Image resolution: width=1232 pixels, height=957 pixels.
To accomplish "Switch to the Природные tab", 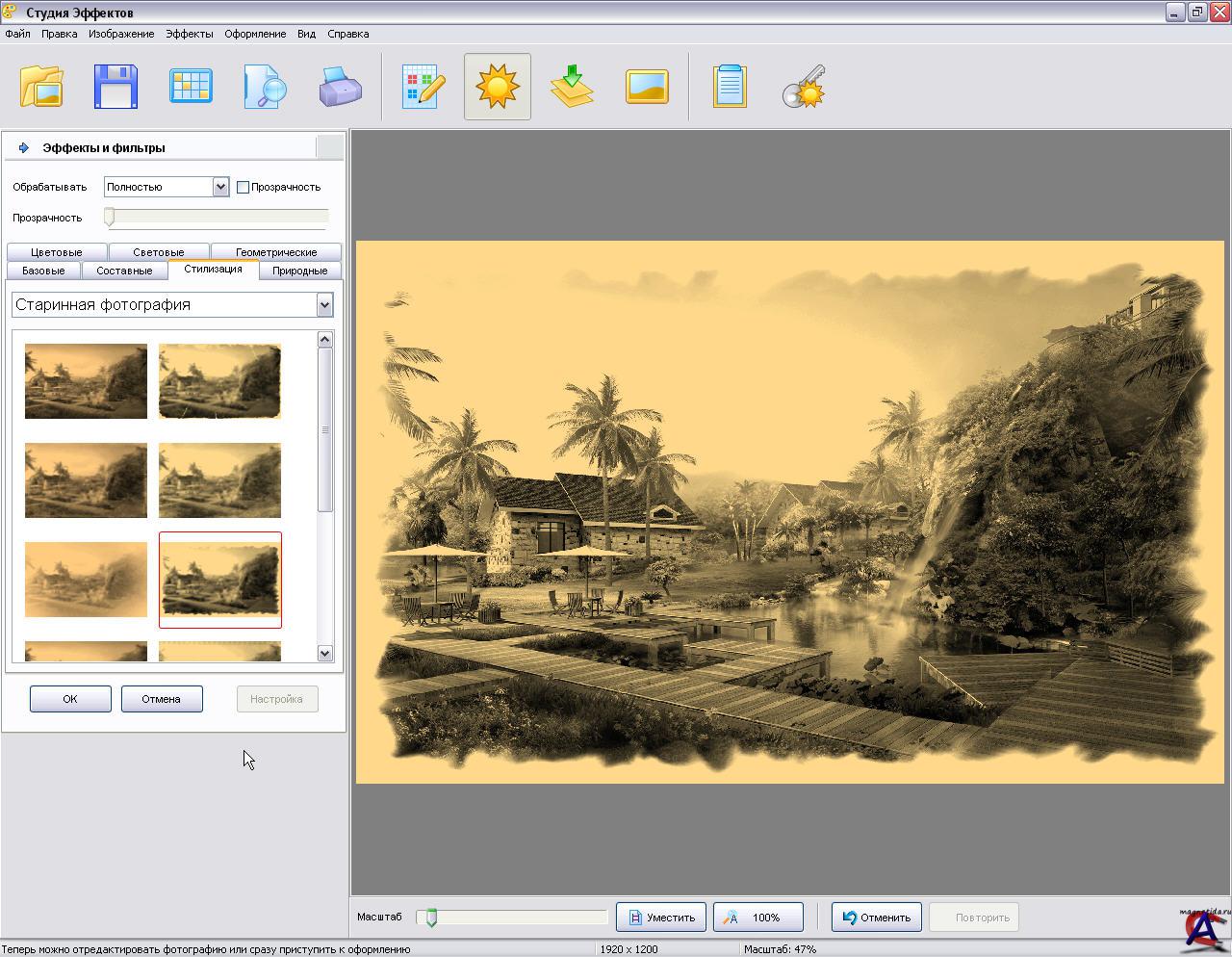I will tap(299, 271).
